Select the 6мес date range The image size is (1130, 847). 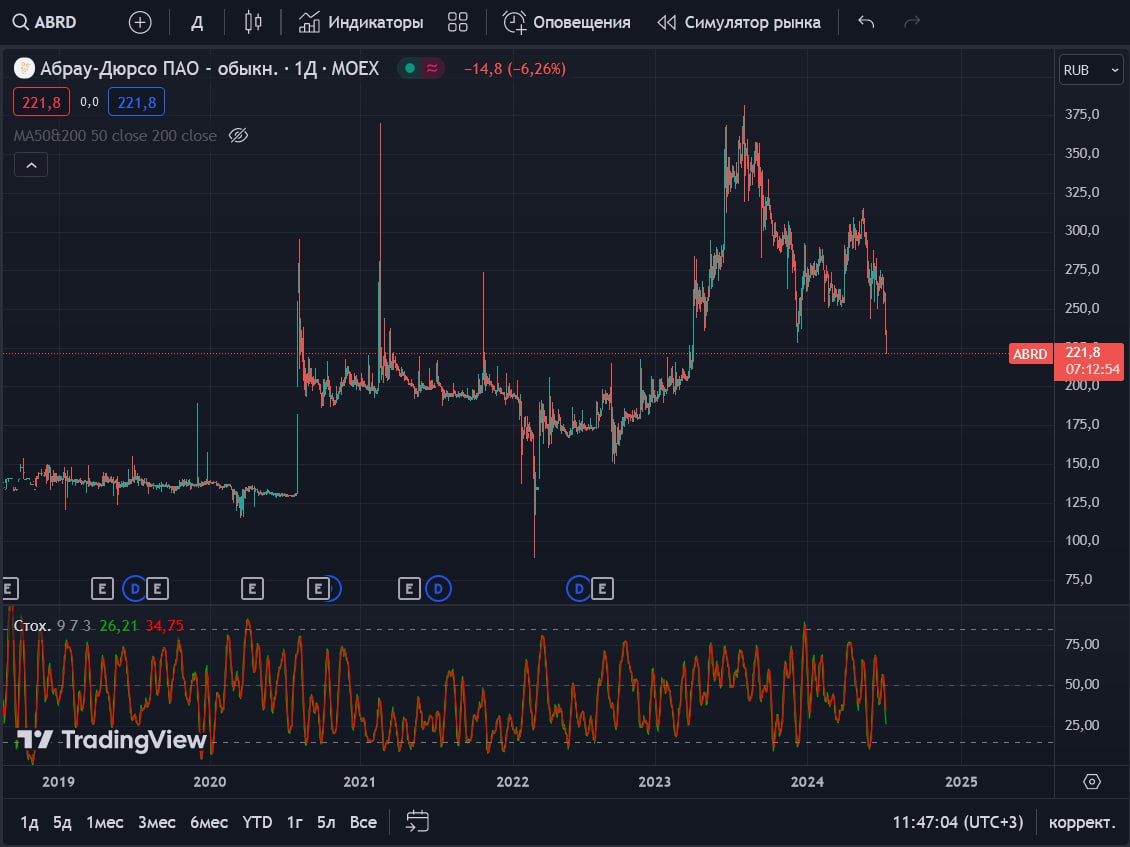(209, 822)
